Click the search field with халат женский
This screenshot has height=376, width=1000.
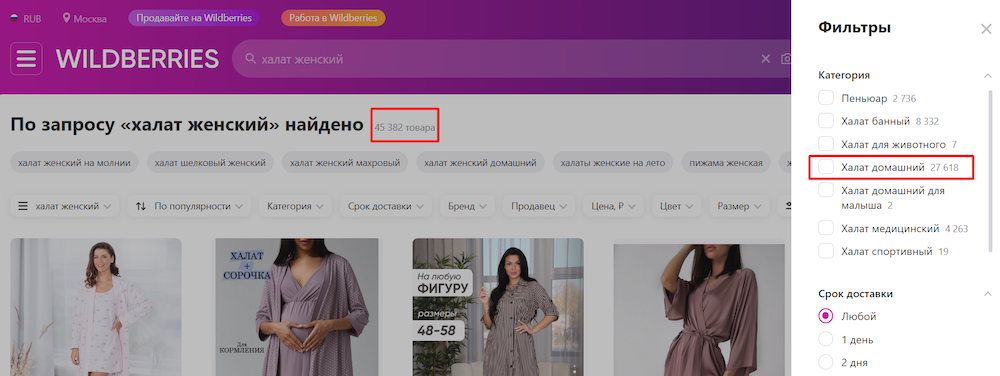coord(504,59)
